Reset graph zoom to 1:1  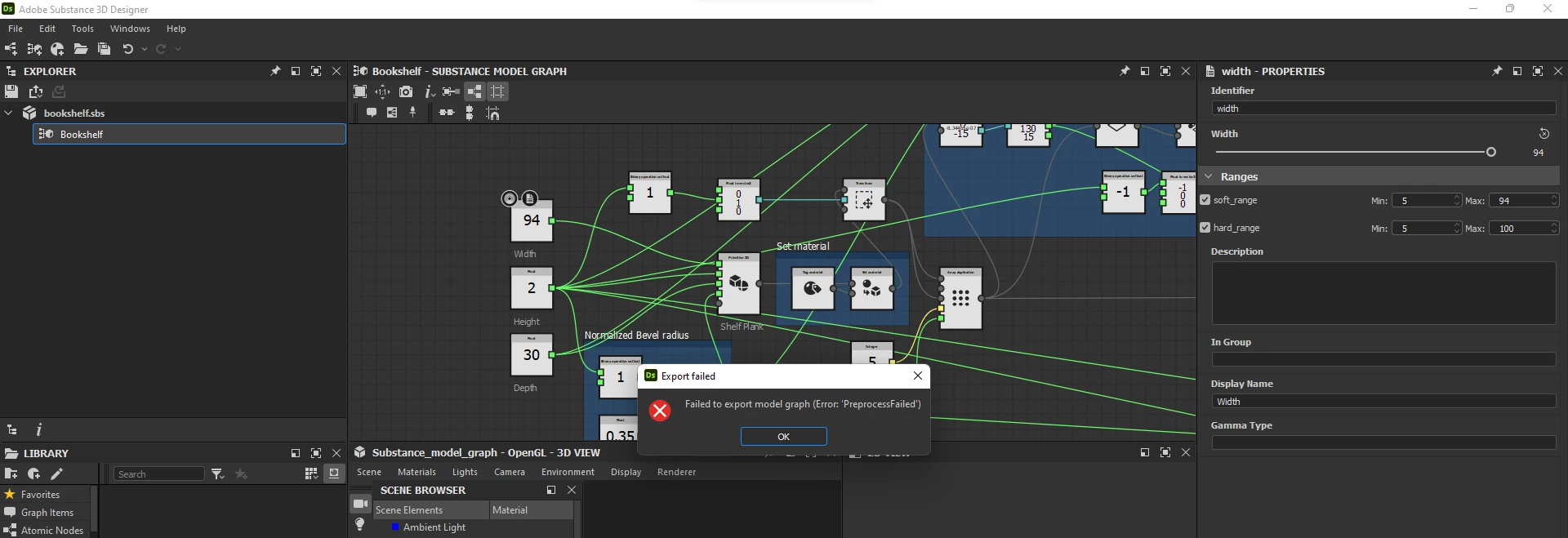point(383,91)
